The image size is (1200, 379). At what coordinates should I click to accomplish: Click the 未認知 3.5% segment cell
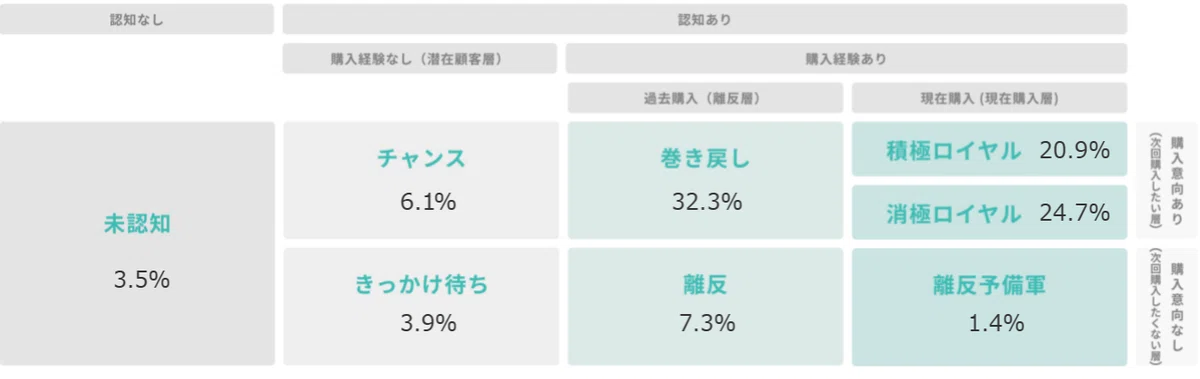click(x=137, y=244)
